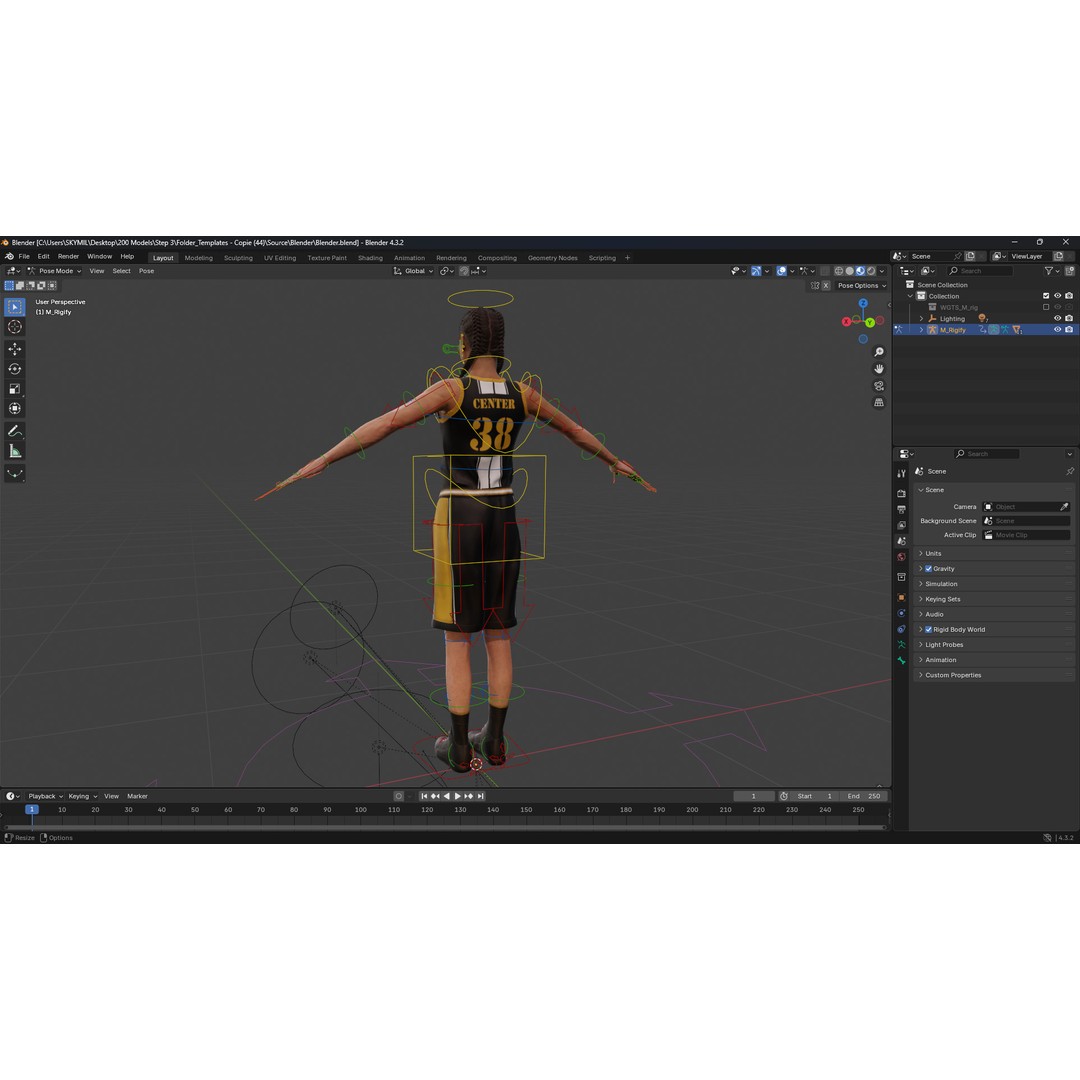Open the Tool properties tab
This screenshot has height=1080, width=1080.
(x=901, y=473)
